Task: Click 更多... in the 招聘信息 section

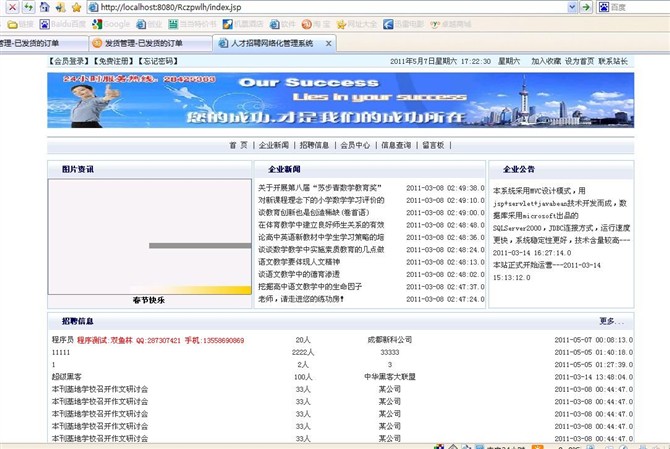Action: [x=611, y=321]
